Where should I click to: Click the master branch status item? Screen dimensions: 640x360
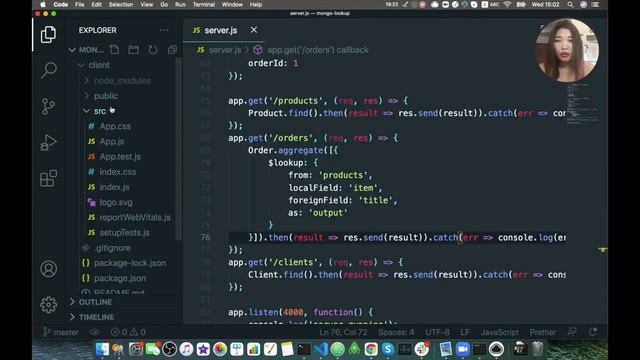[61, 332]
